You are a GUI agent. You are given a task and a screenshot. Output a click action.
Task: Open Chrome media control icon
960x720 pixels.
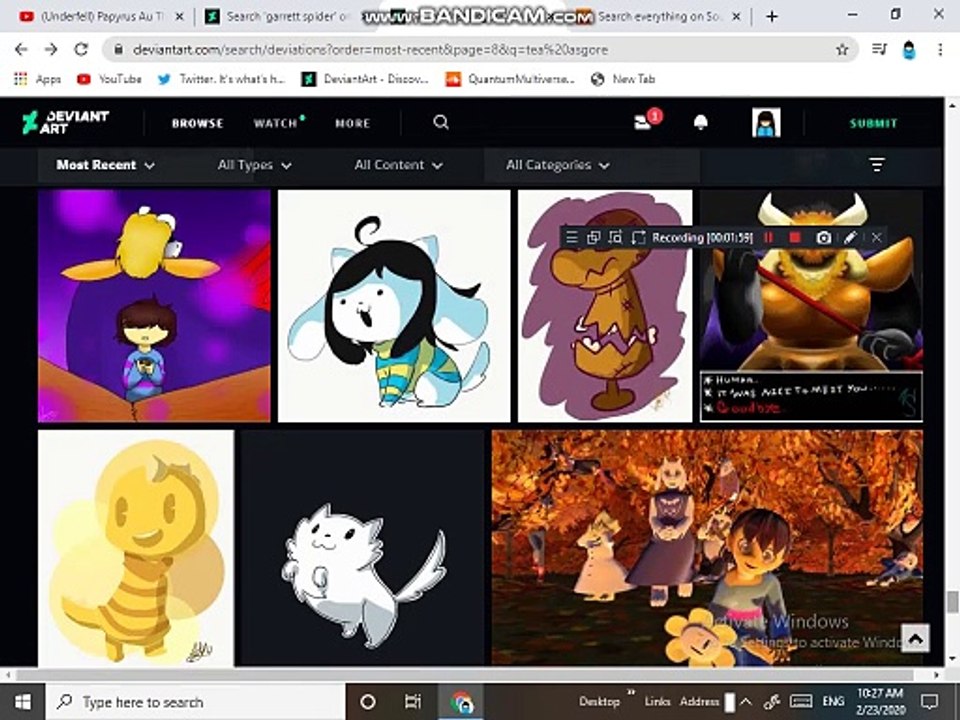click(x=879, y=49)
